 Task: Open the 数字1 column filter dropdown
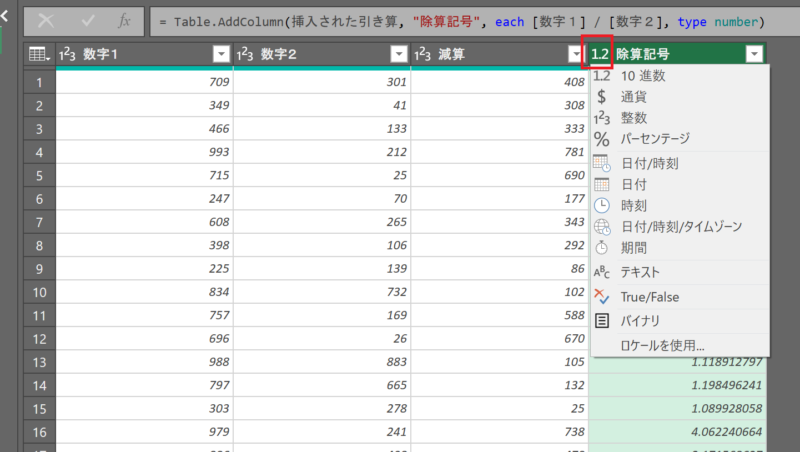pyautogui.click(x=221, y=54)
